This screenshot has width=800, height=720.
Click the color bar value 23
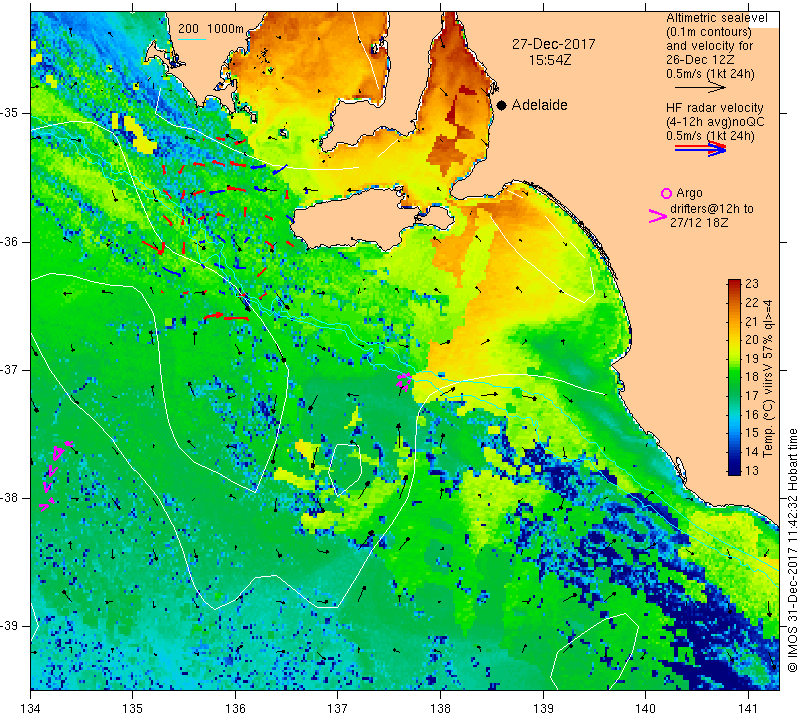click(x=752, y=284)
